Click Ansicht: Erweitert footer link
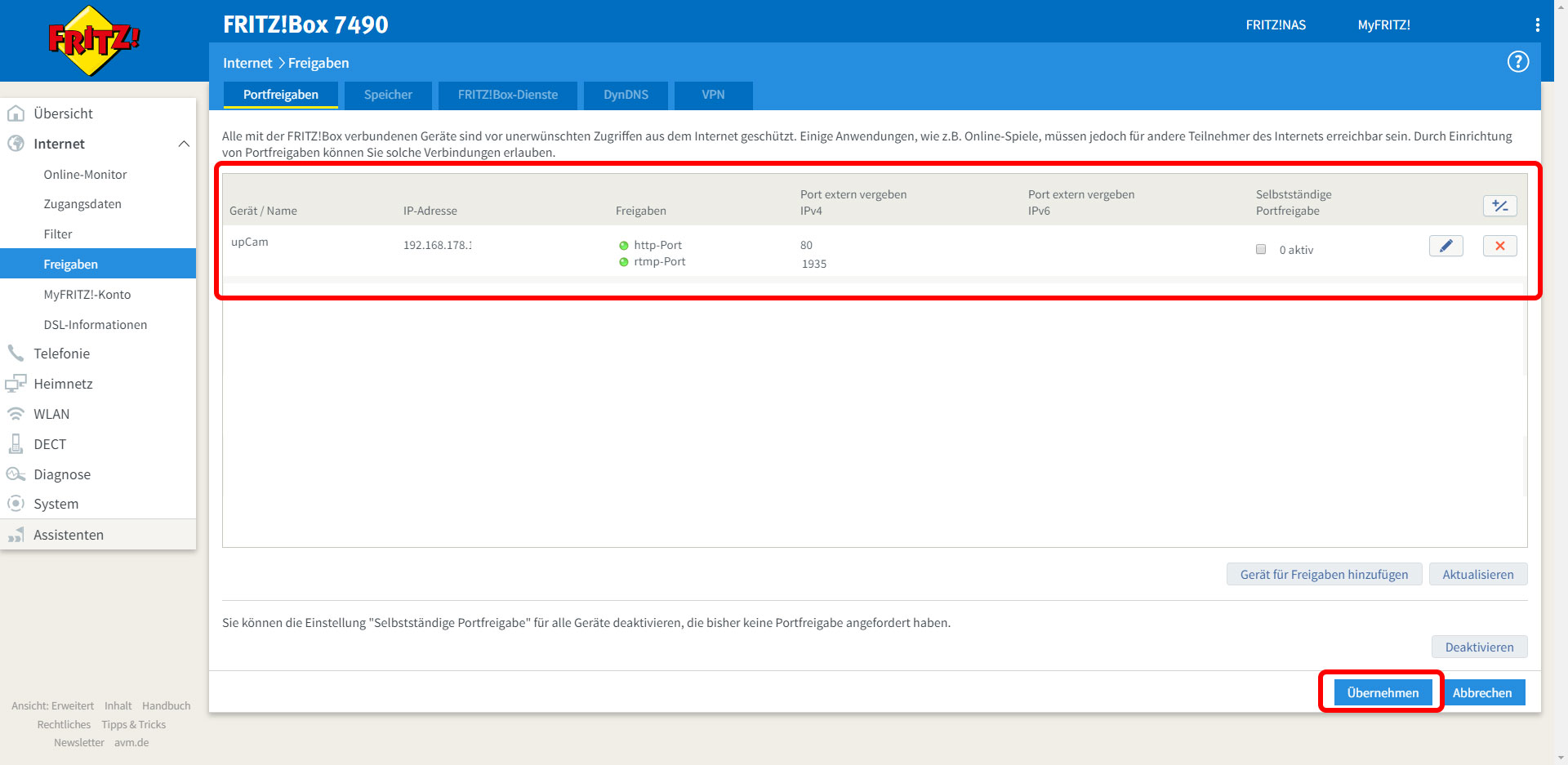The height and width of the screenshot is (765, 1568). 52,705
